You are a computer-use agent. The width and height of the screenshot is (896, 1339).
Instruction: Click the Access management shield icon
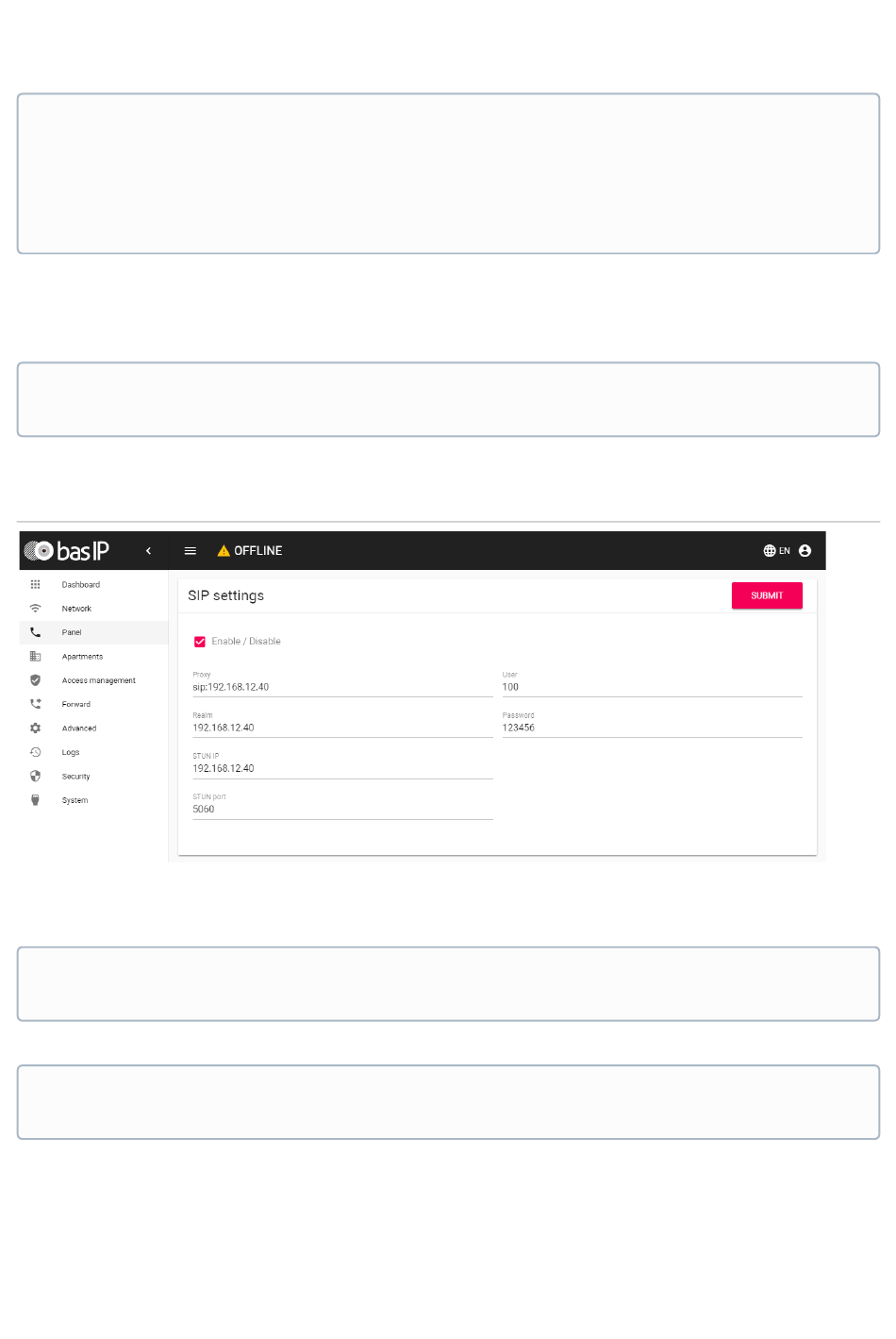click(35, 680)
